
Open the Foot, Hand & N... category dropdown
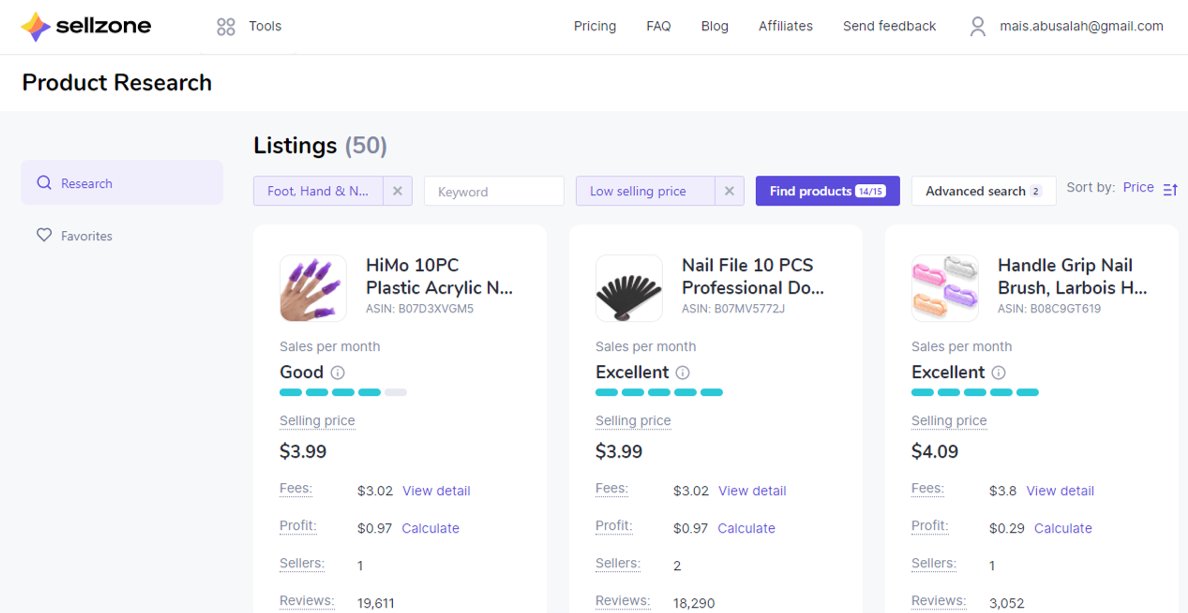pos(318,191)
